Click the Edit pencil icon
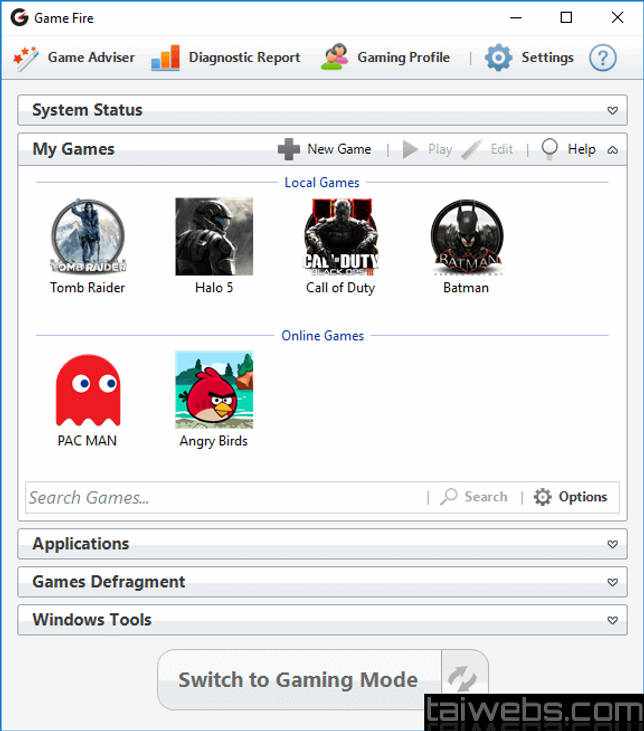Image resolution: width=644 pixels, height=731 pixels. (x=471, y=149)
